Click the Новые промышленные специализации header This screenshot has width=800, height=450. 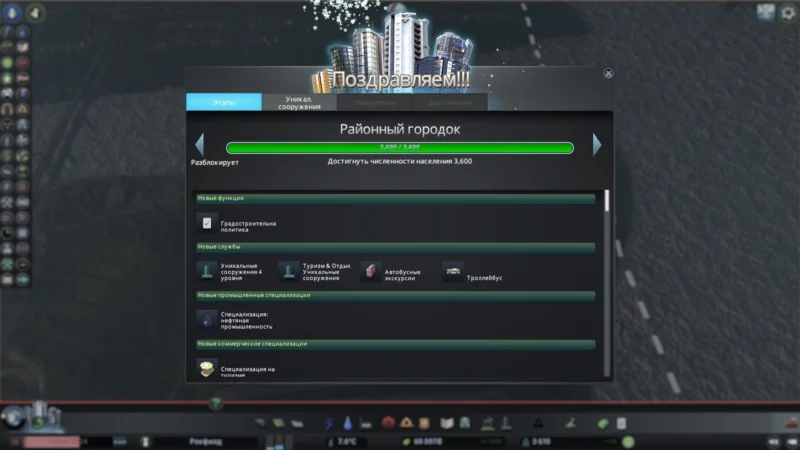(395, 295)
